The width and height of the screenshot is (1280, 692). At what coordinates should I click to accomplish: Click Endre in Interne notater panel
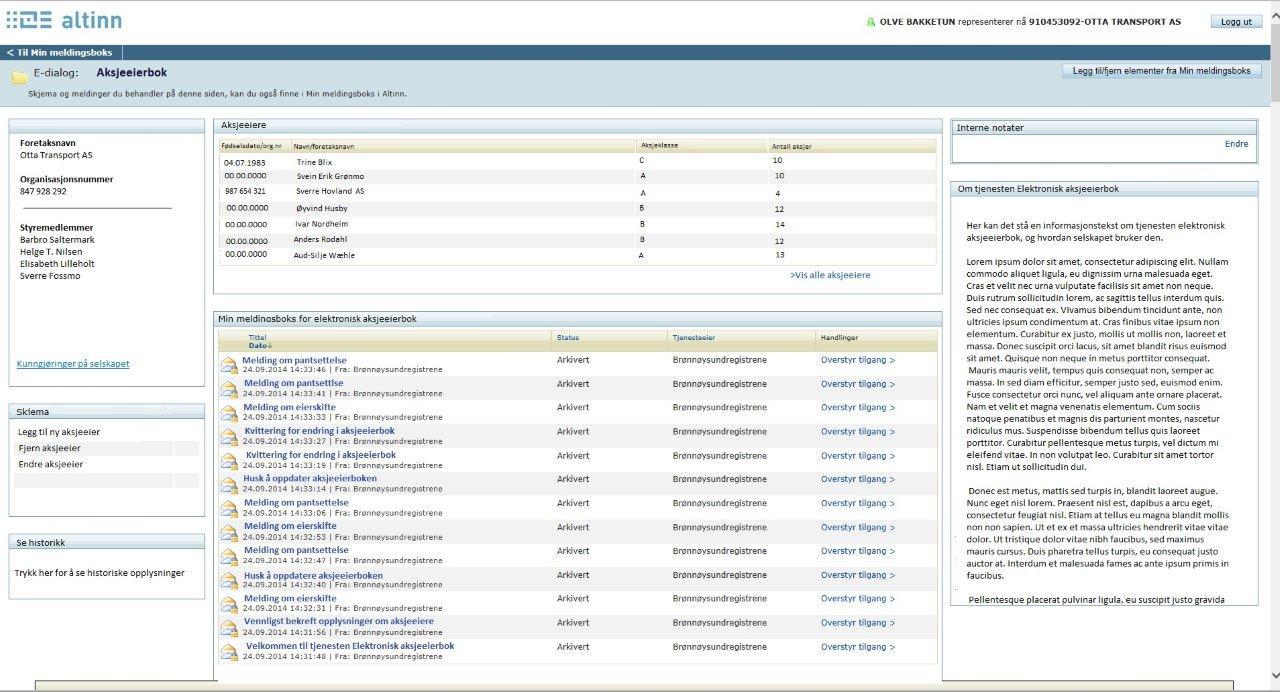(1236, 144)
